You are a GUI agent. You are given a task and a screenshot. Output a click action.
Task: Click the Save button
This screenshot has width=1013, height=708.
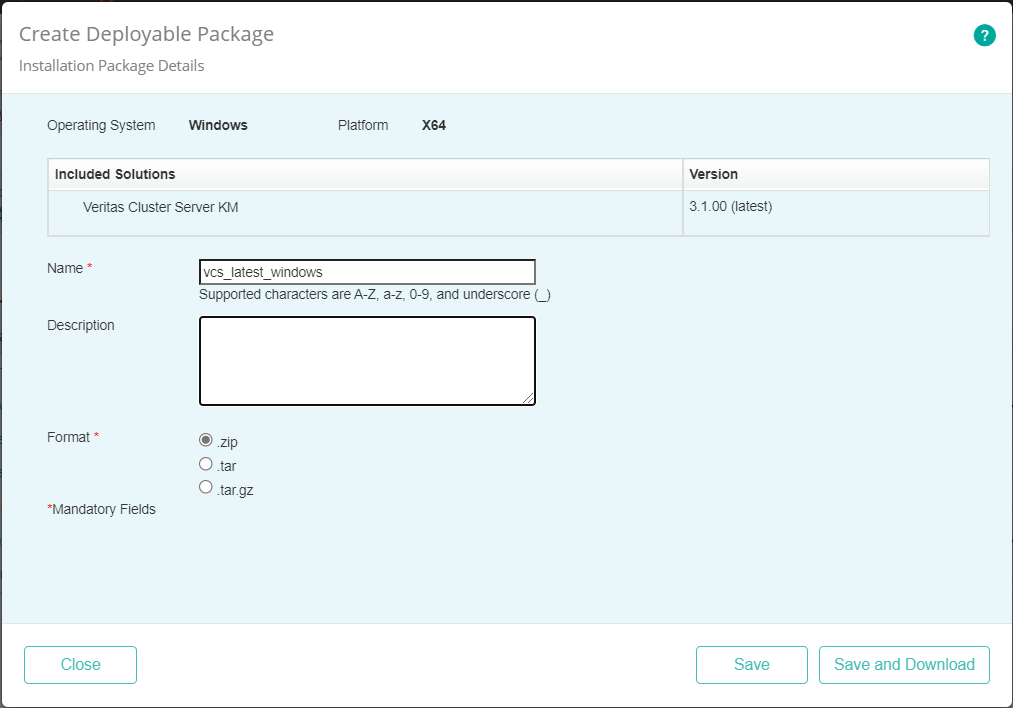click(x=751, y=664)
